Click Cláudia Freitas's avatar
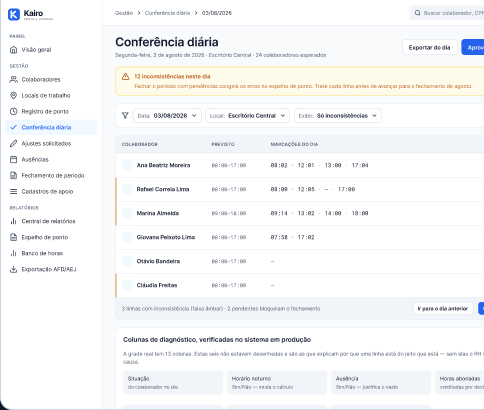This screenshot has height=410, width=484. [x=127, y=285]
